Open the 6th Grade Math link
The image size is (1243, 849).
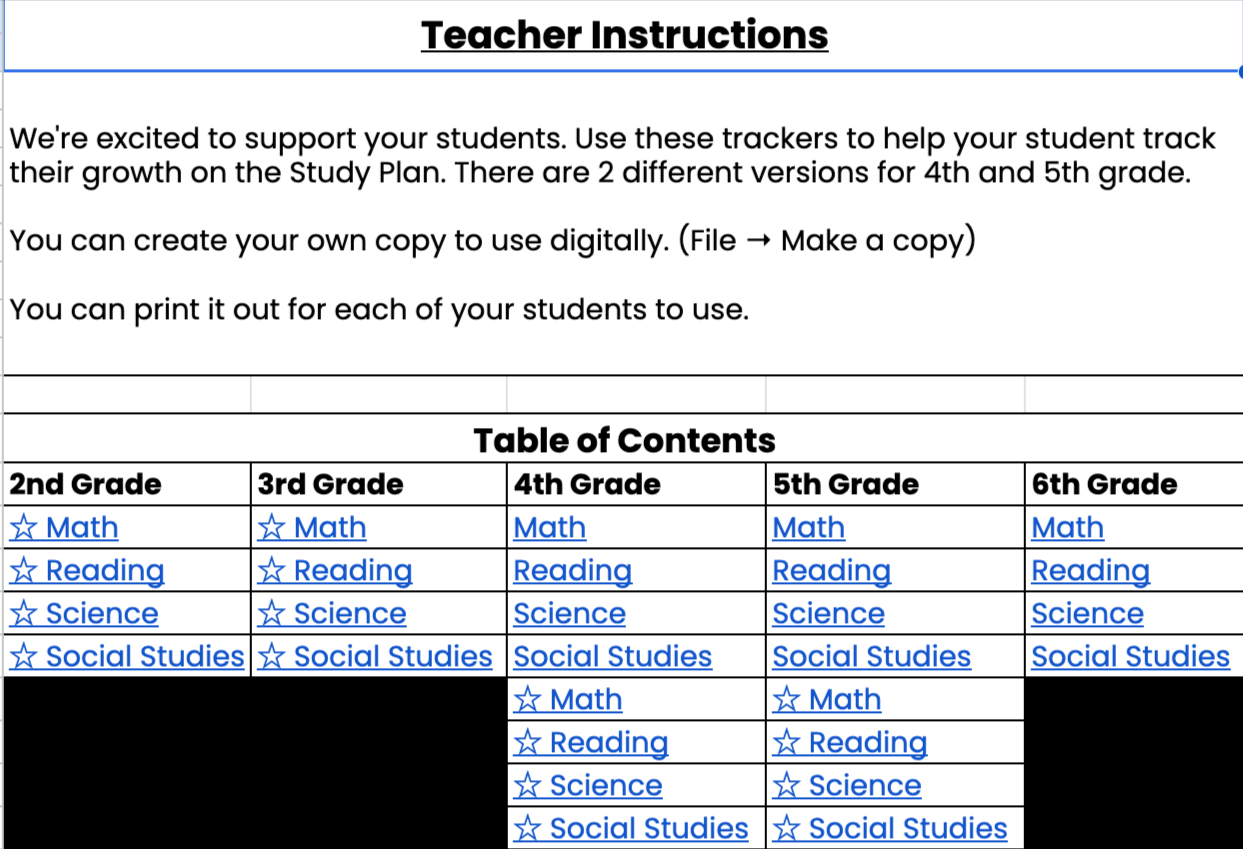point(1068,527)
